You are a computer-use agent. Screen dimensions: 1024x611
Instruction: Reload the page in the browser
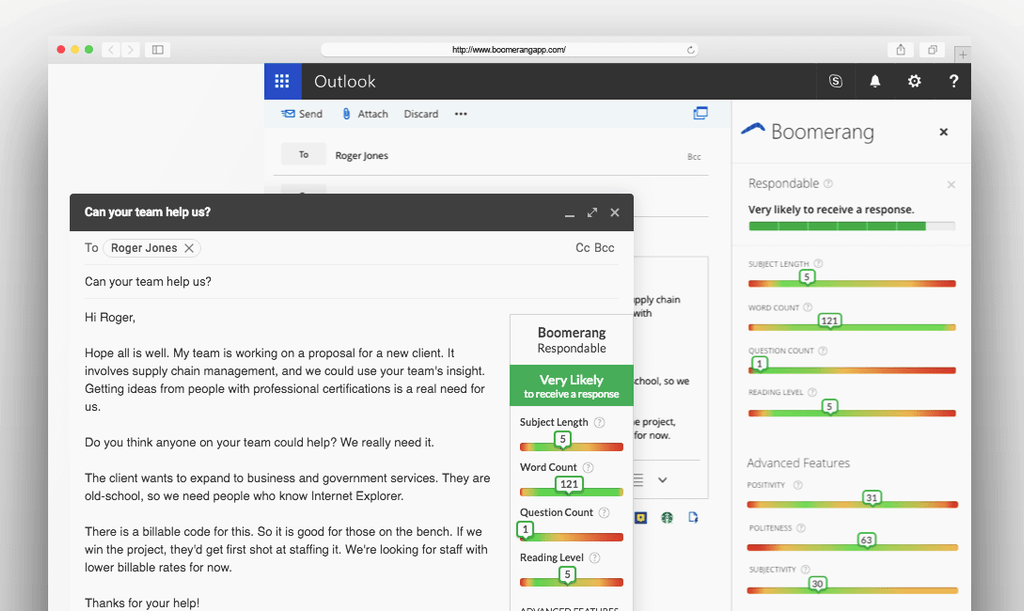pos(690,50)
